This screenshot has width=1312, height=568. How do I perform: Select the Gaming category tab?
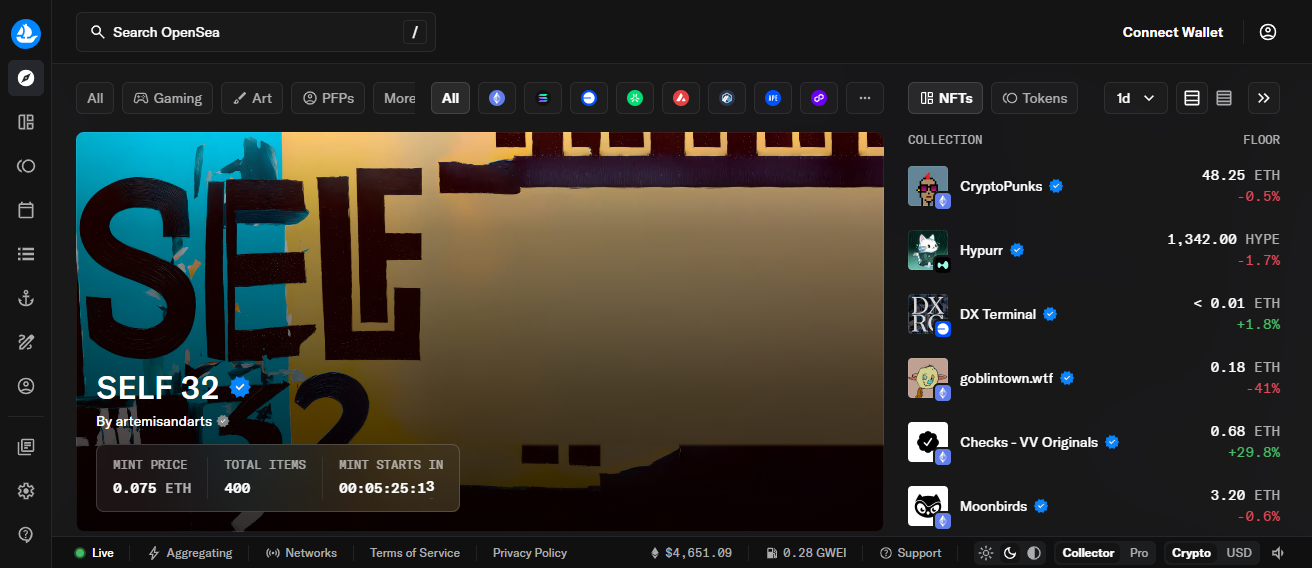tap(167, 98)
